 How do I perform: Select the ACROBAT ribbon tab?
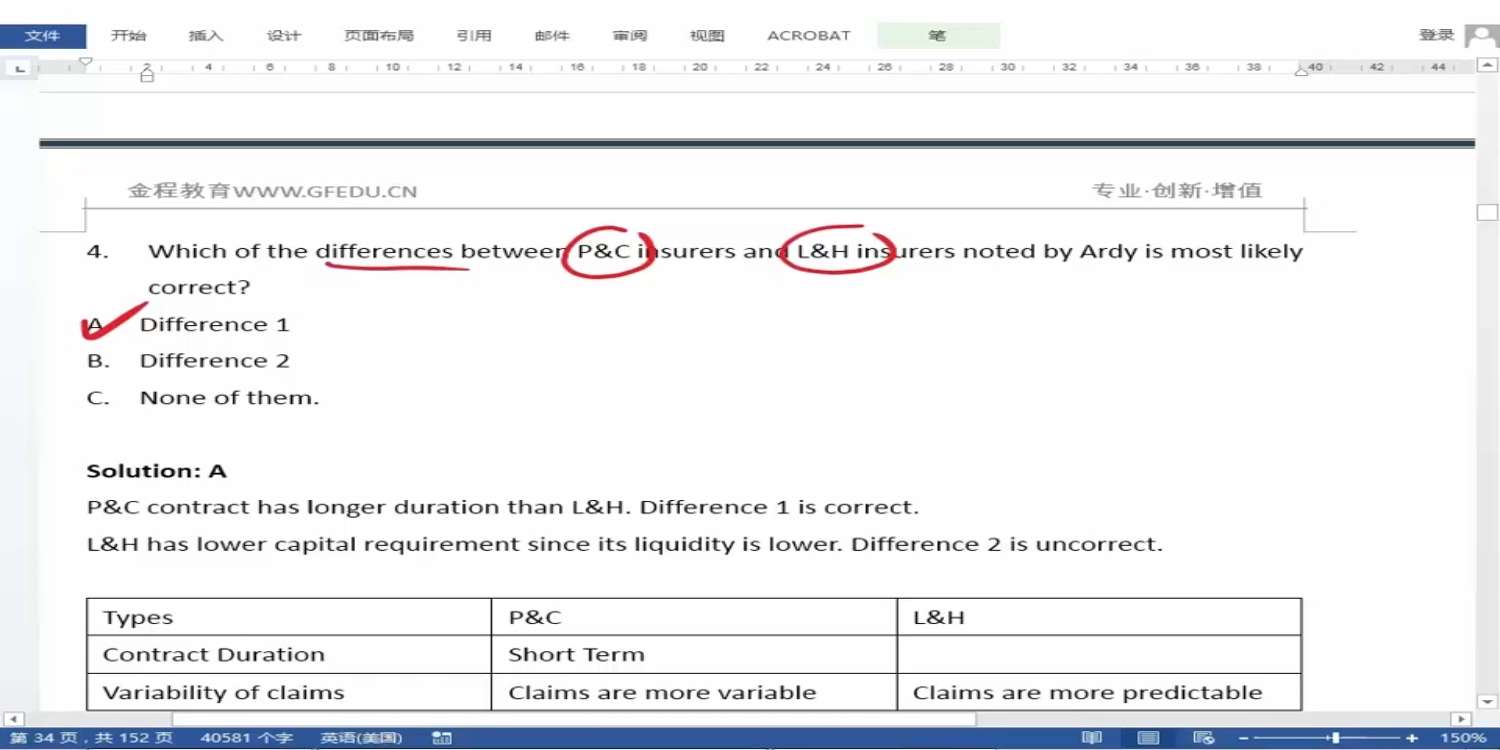click(x=808, y=36)
